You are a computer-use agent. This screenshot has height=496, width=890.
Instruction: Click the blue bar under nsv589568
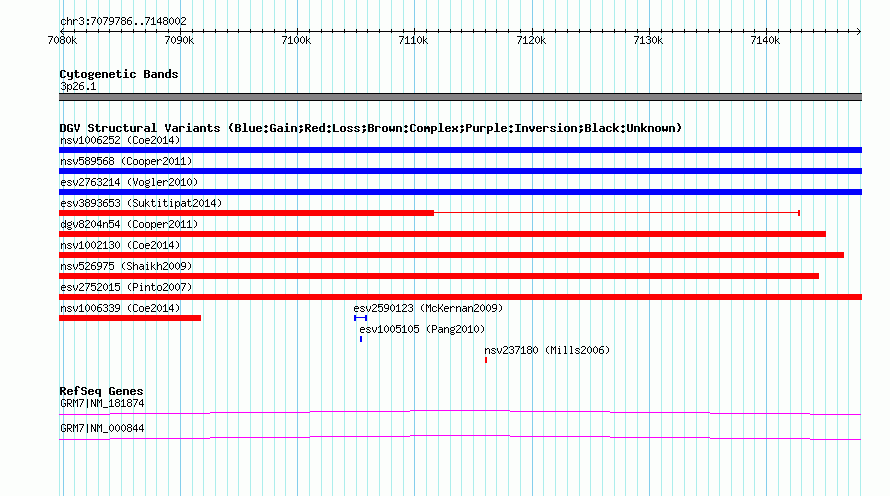pyautogui.click(x=460, y=171)
